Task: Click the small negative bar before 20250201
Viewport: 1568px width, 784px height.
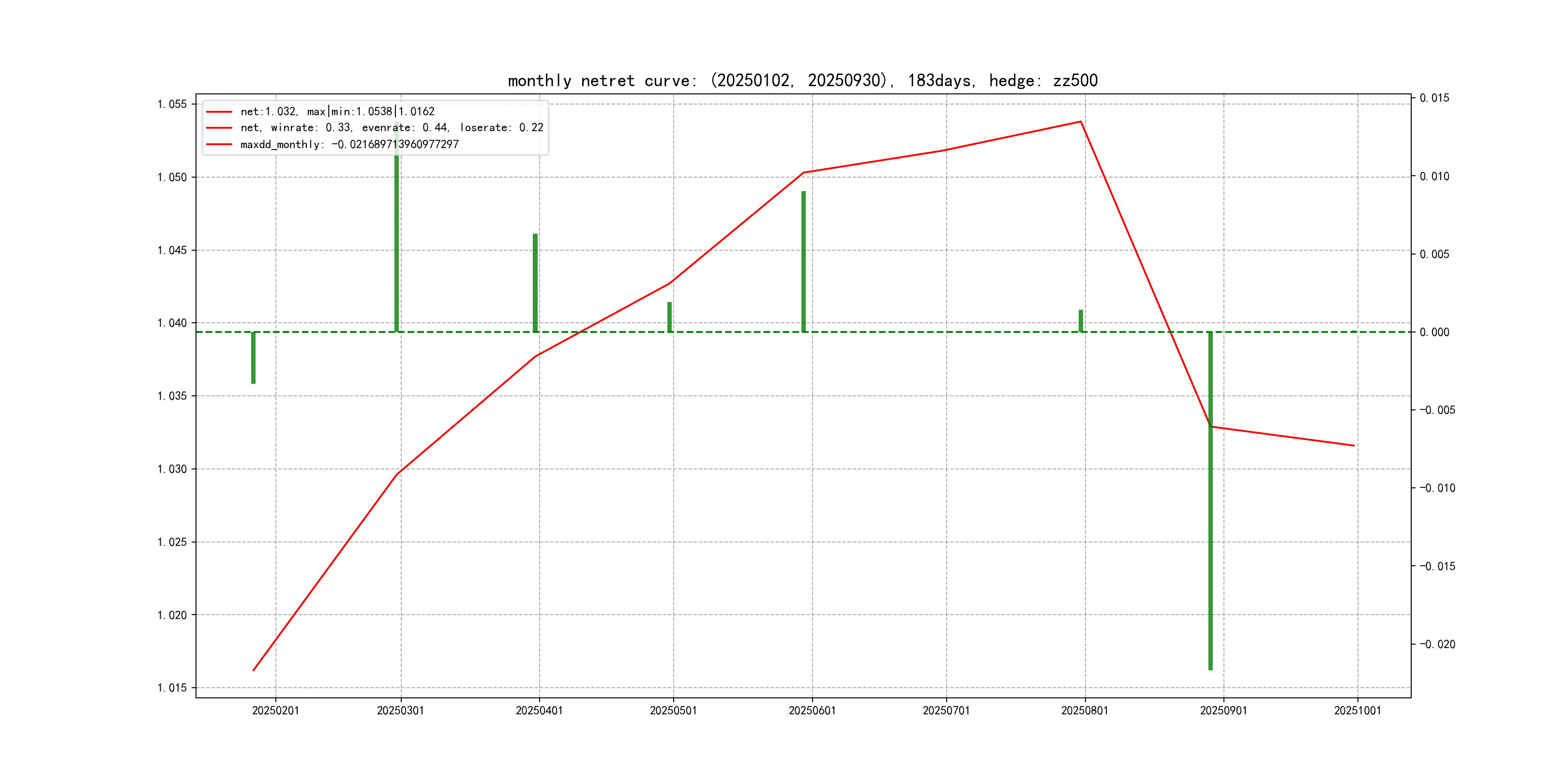Action: coord(253,358)
